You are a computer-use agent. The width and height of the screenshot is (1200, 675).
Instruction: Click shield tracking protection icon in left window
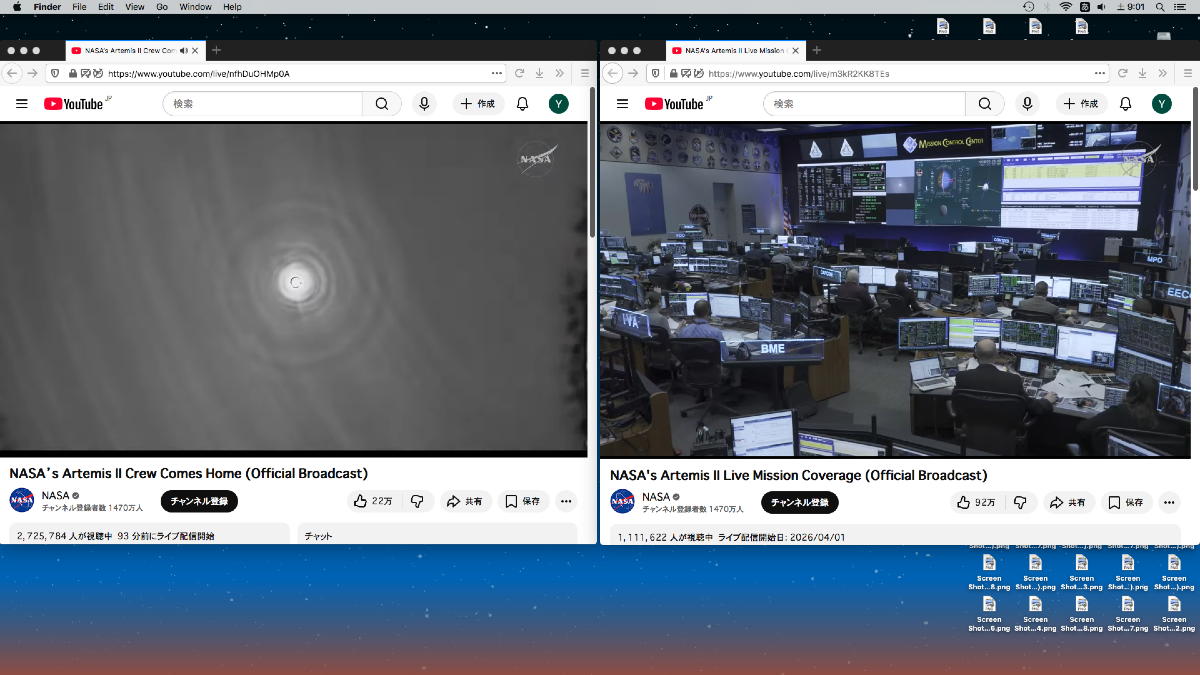[x=55, y=73]
